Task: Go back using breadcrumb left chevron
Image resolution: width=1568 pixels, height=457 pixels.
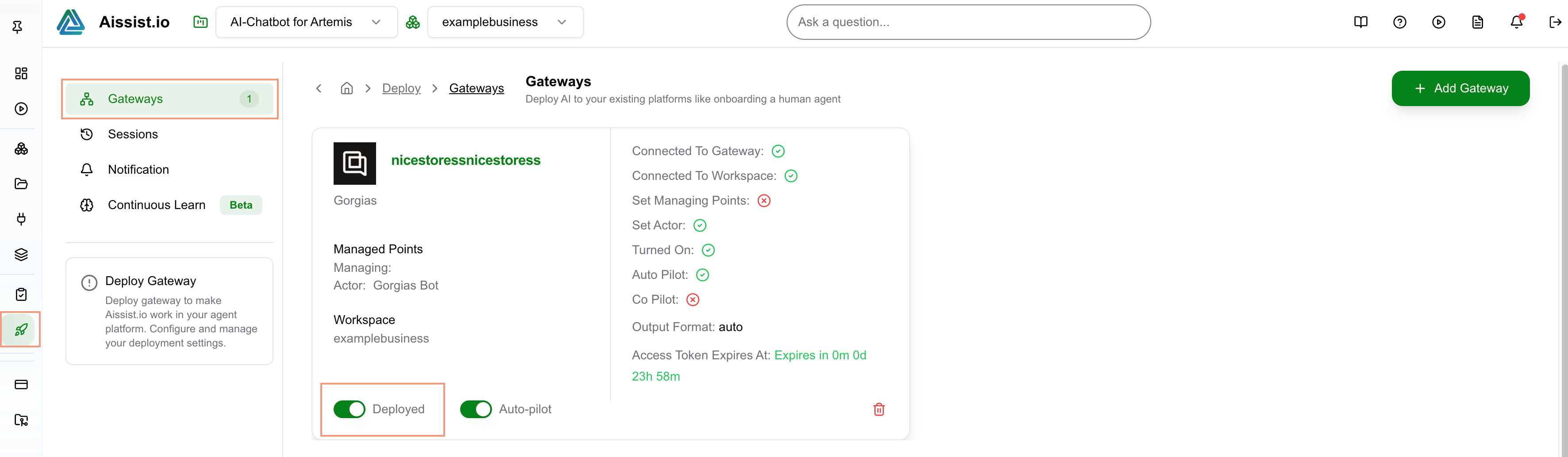Action: (x=319, y=89)
